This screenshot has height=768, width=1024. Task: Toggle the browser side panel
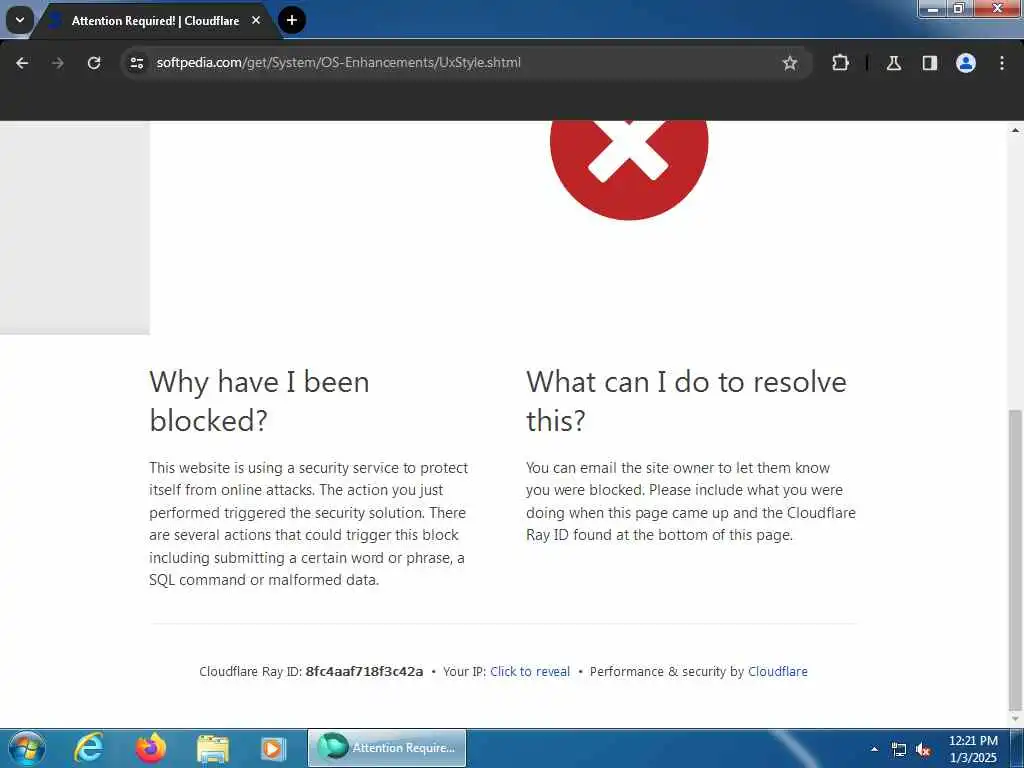(x=930, y=63)
